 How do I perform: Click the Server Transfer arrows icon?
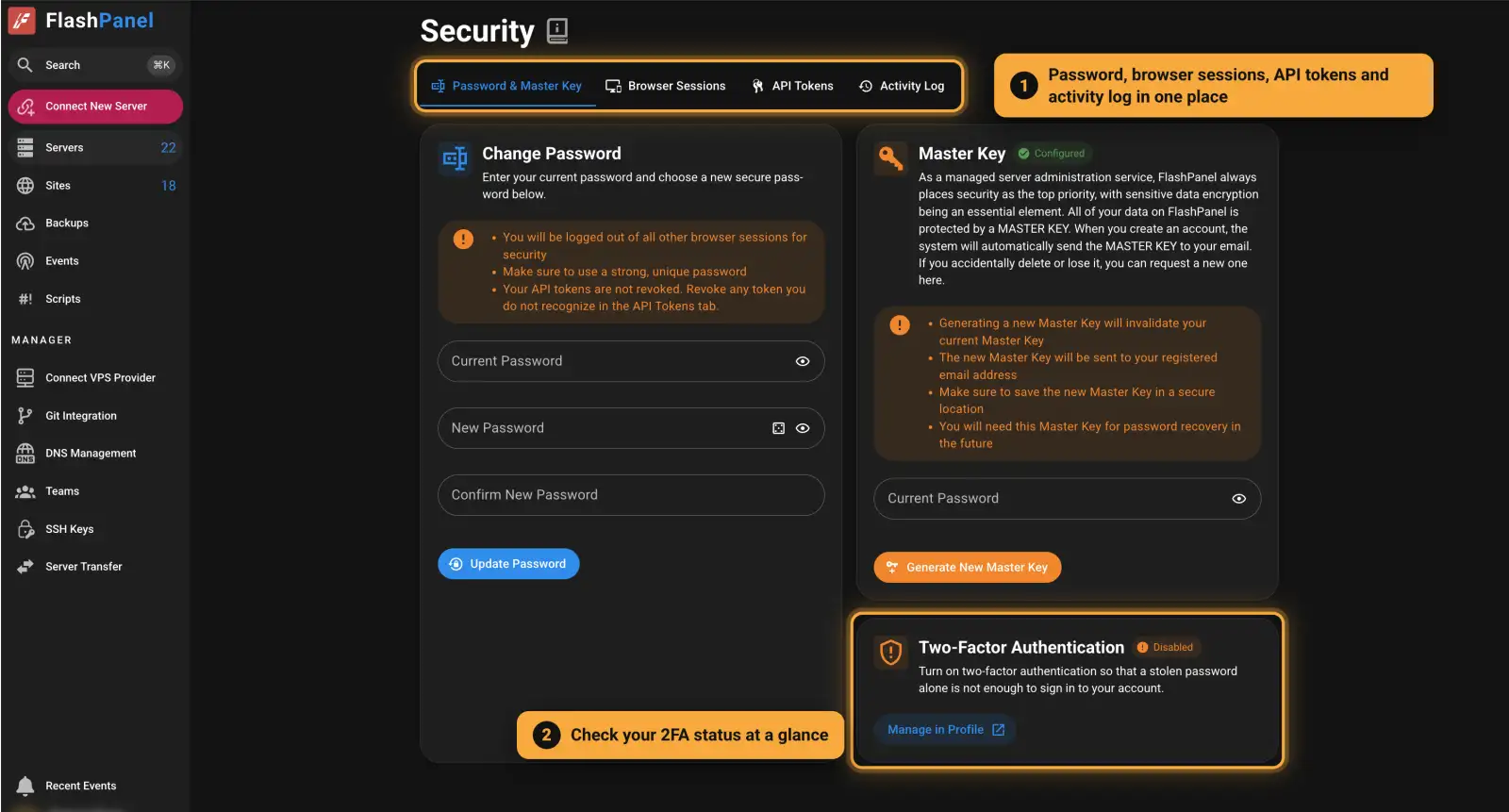coord(25,567)
